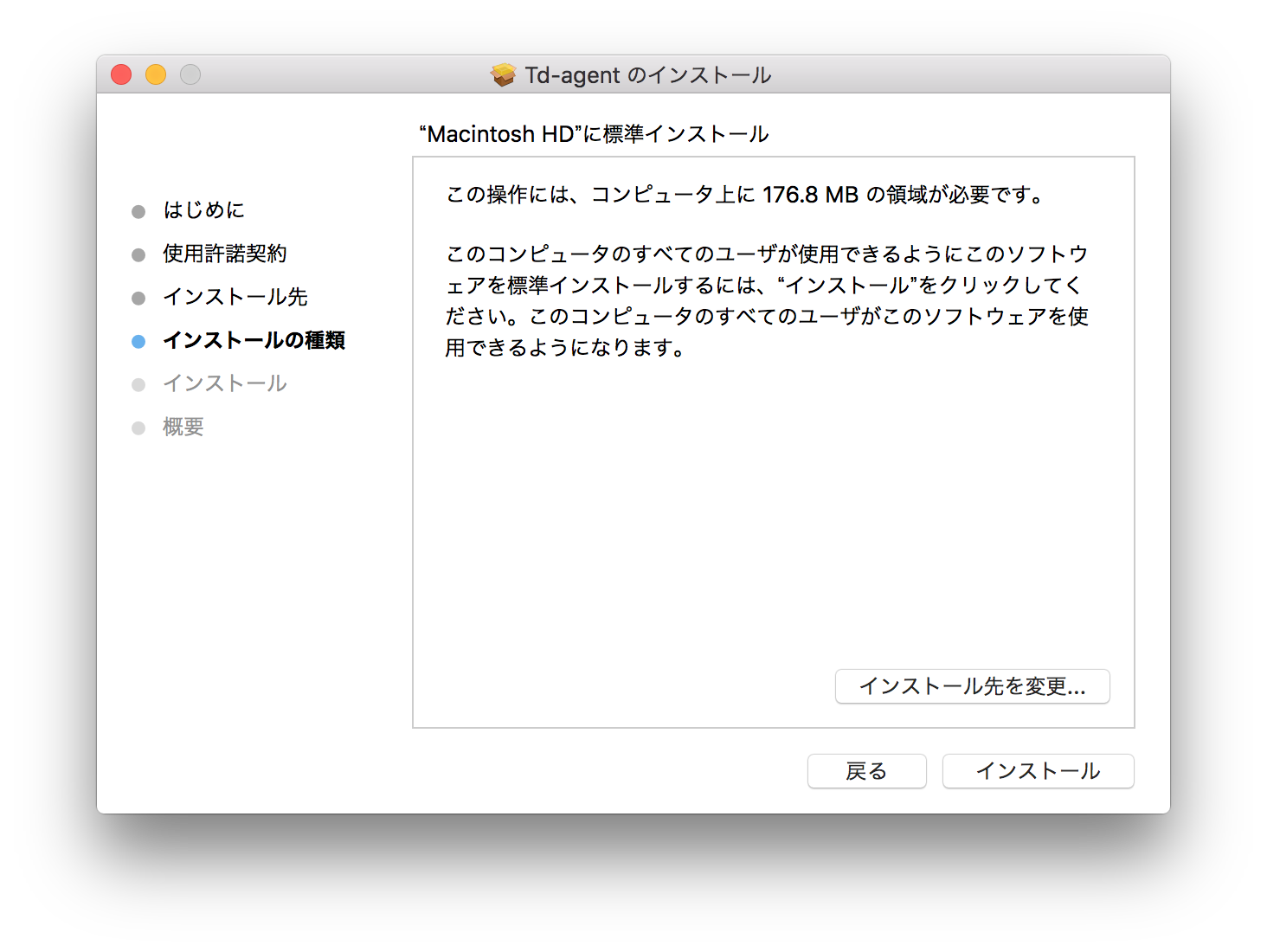Select the 使用許諾契約 step in the sidebar
This screenshot has width=1267, height=952.
coord(225,254)
